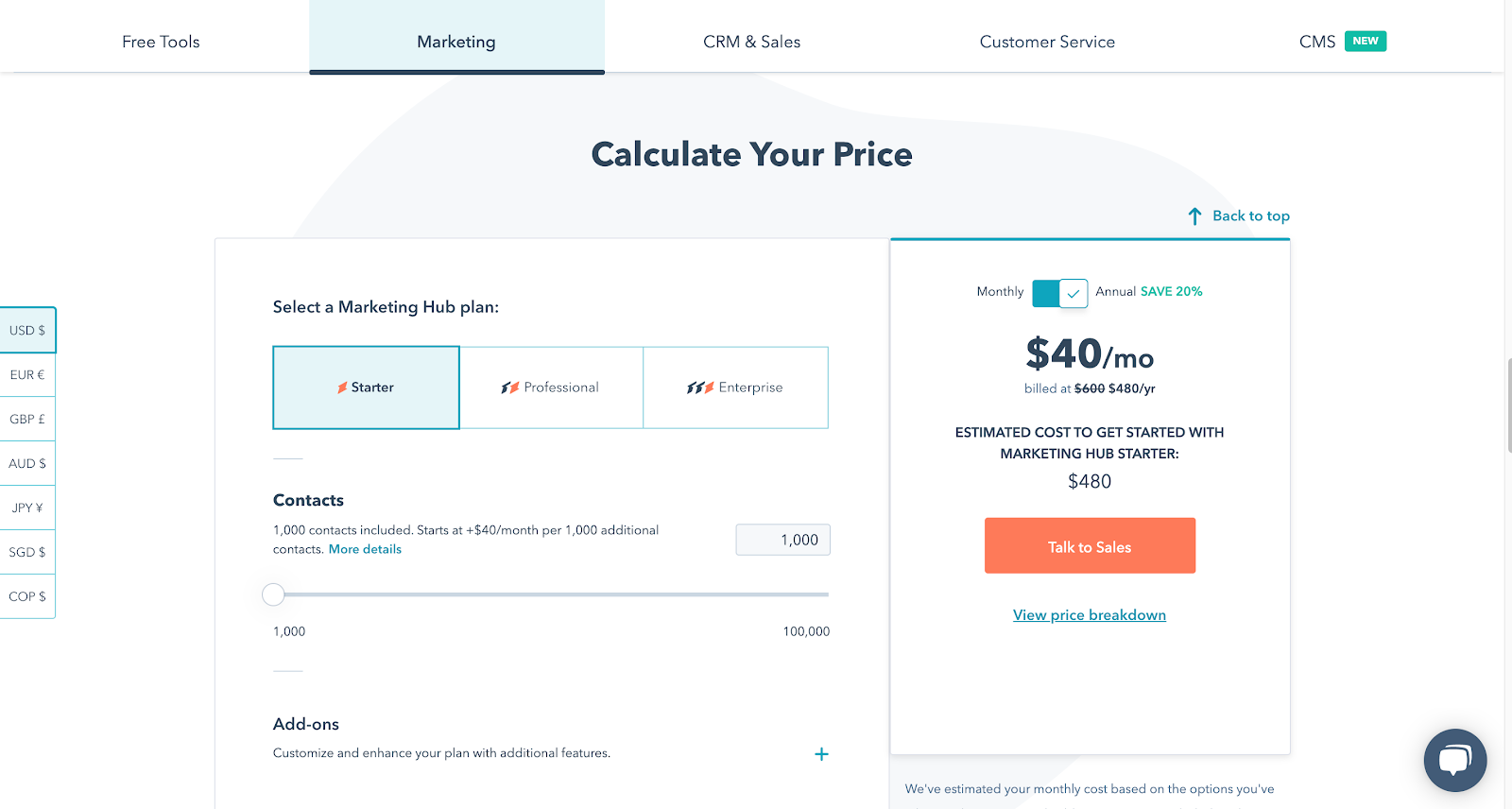
Task: Open the chat widget icon
Action: (x=1455, y=760)
